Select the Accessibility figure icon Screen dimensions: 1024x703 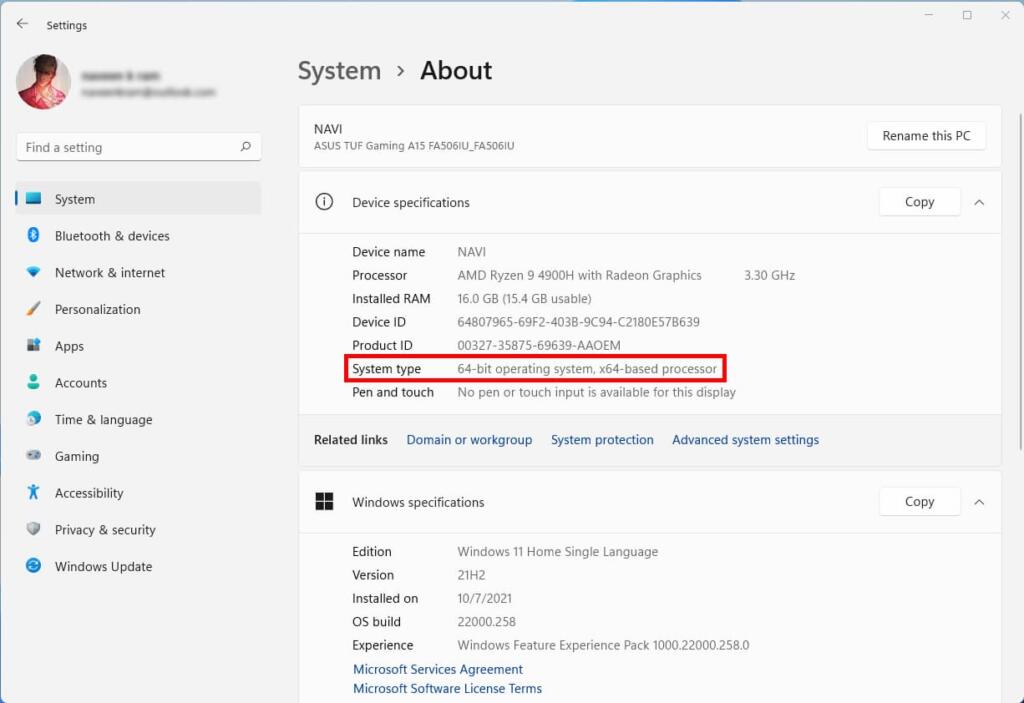point(33,492)
